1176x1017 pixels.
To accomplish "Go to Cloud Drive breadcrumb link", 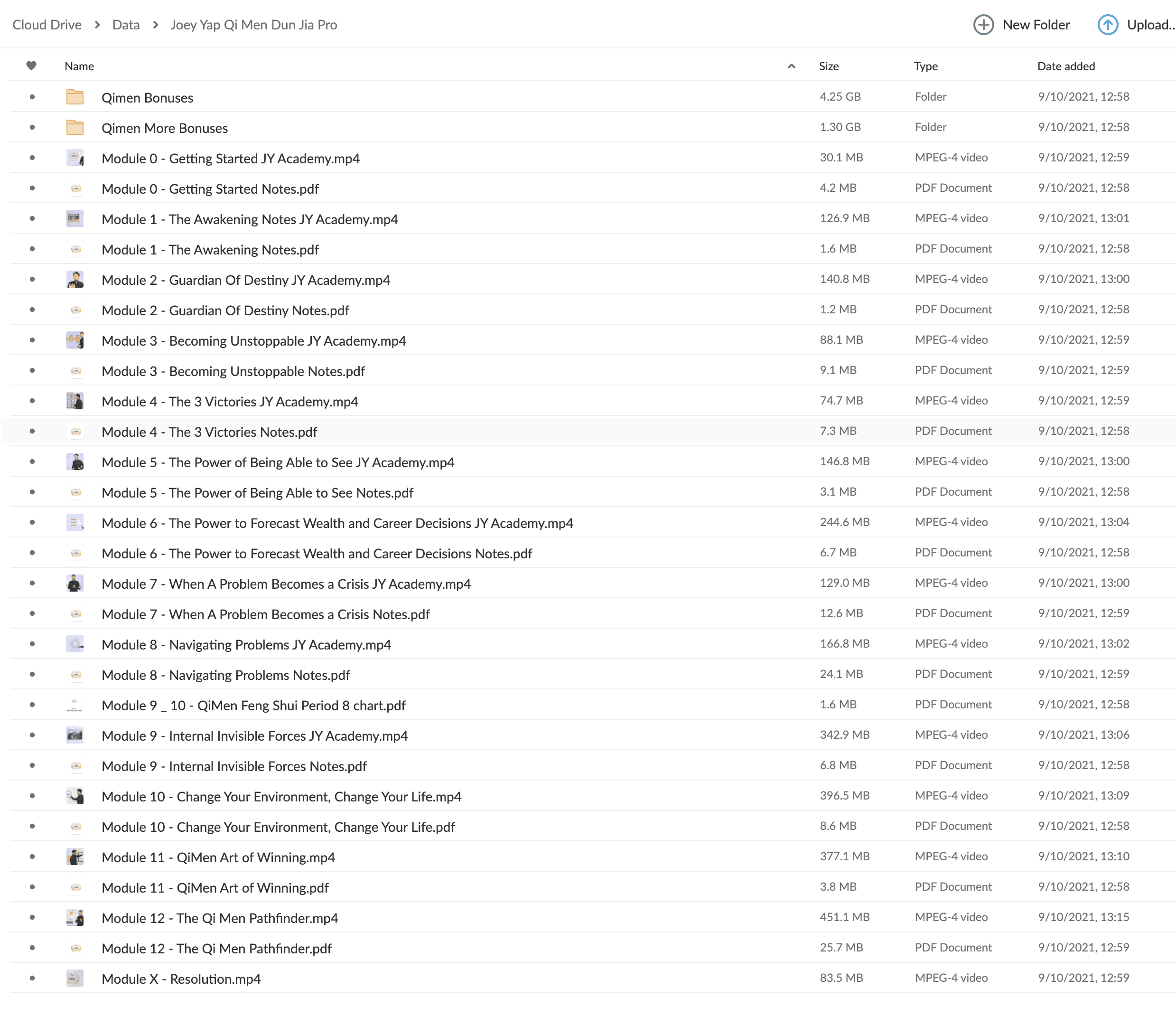I will click(47, 25).
